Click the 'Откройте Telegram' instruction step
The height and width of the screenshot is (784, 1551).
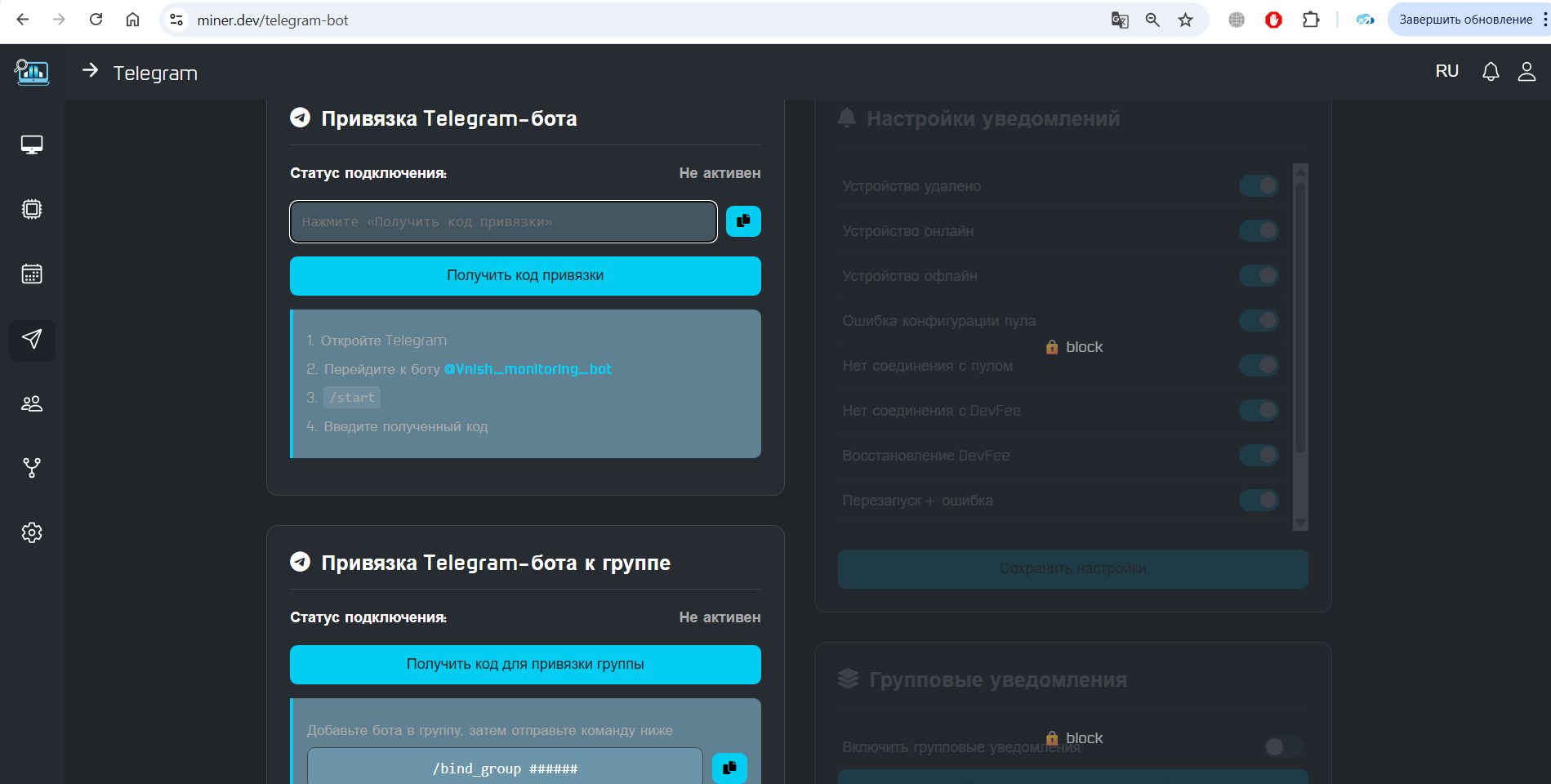(383, 341)
